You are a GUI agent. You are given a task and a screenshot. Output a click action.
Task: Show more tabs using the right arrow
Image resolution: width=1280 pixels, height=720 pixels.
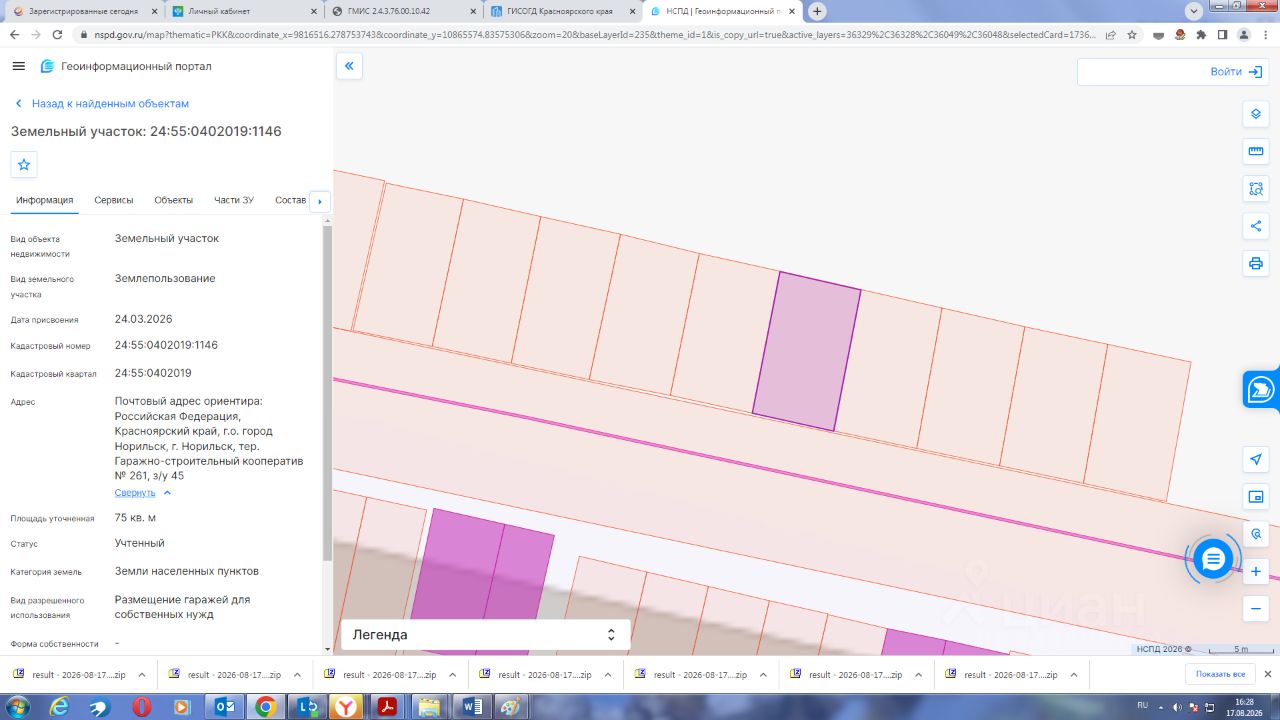click(320, 201)
